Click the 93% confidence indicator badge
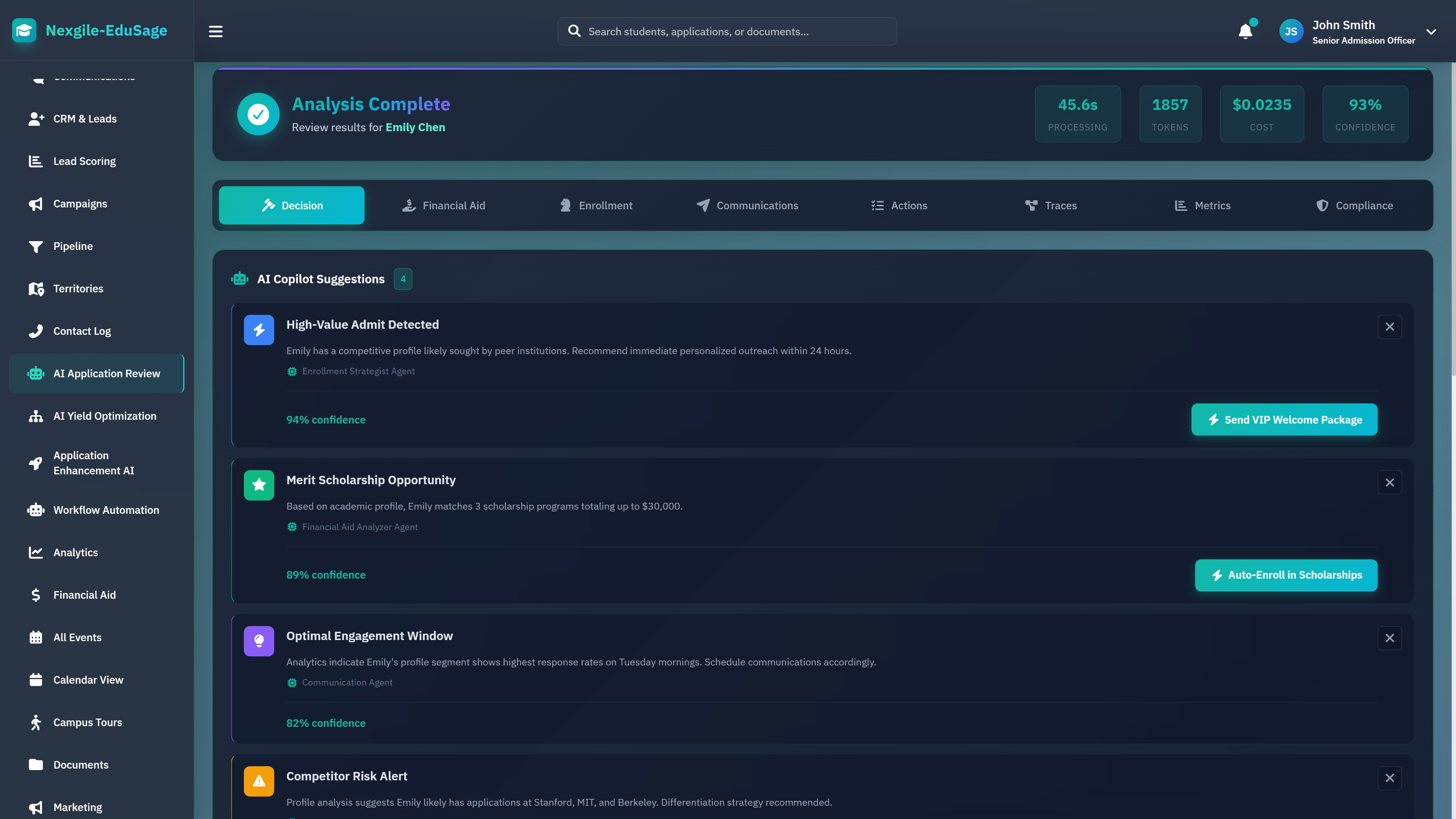 click(1365, 114)
